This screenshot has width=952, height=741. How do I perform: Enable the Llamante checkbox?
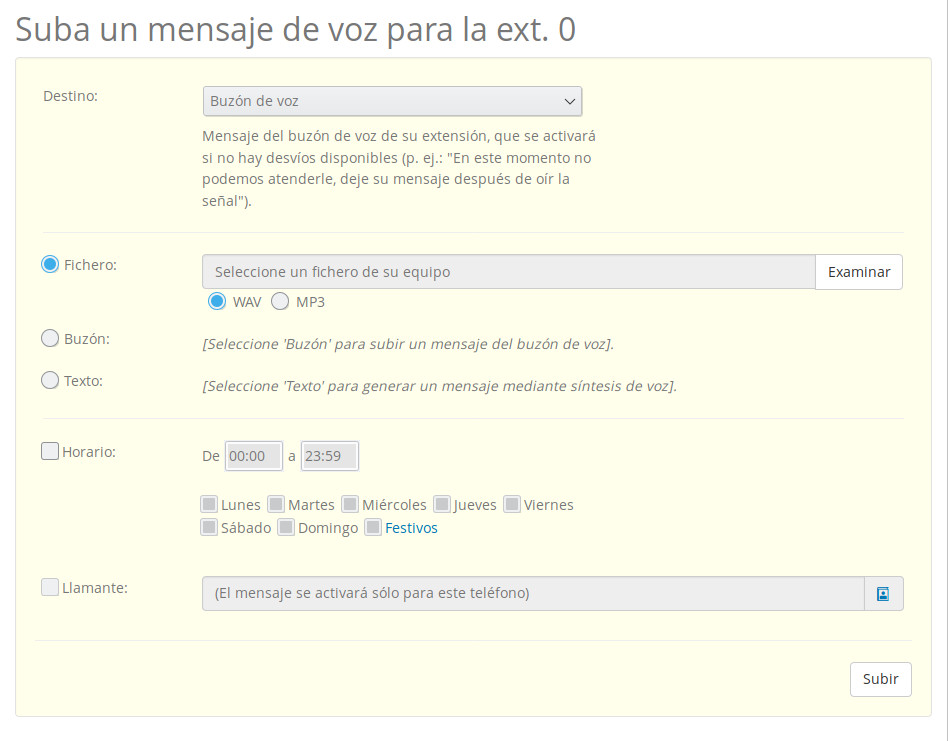50,587
